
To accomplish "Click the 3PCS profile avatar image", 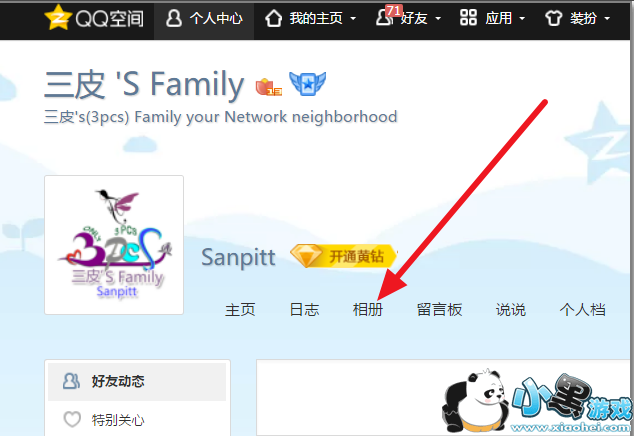I will point(114,245).
